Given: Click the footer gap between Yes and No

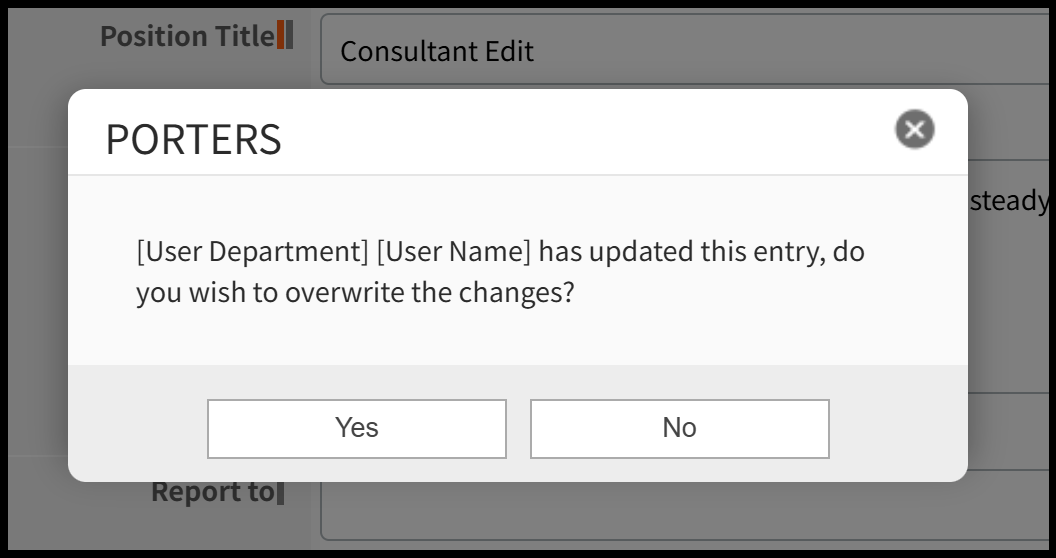Looking at the screenshot, I should click(518, 428).
